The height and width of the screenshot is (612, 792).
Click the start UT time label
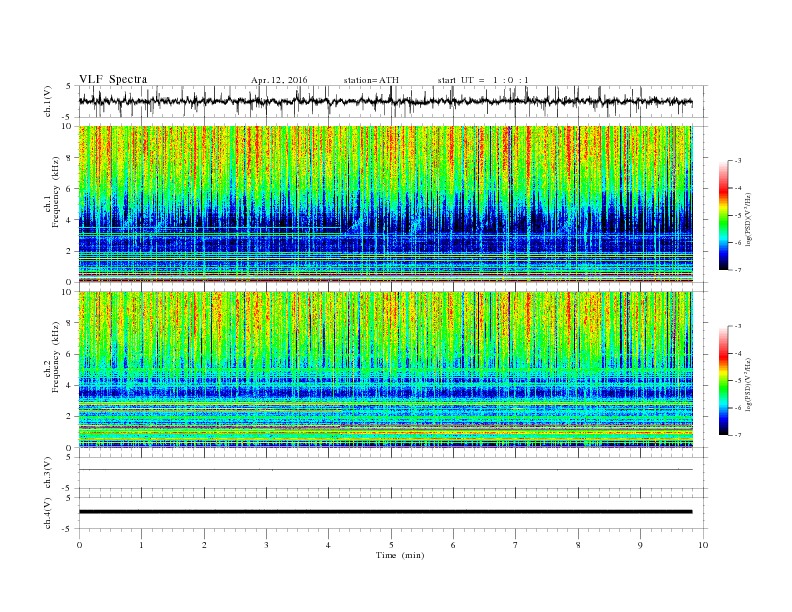coord(483,80)
